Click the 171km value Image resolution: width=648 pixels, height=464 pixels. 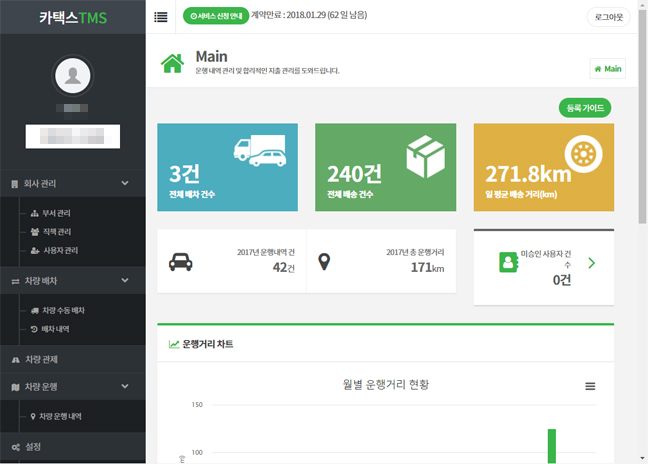pyautogui.click(x=427, y=267)
